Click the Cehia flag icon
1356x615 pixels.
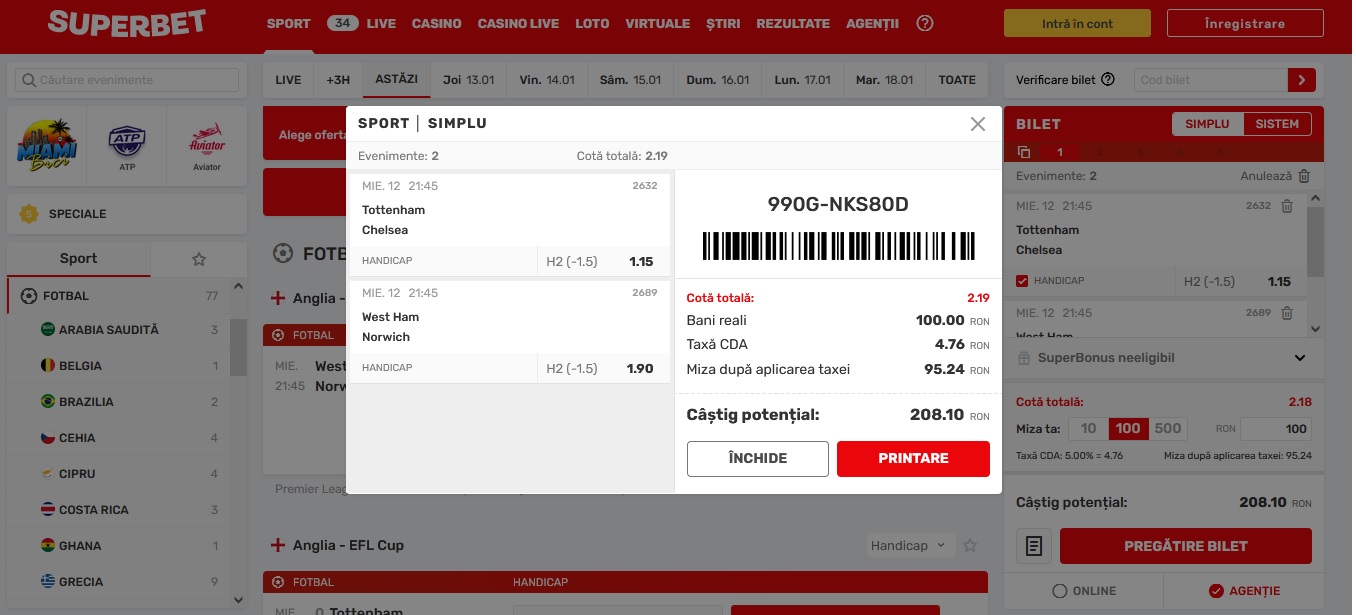pyautogui.click(x=47, y=438)
